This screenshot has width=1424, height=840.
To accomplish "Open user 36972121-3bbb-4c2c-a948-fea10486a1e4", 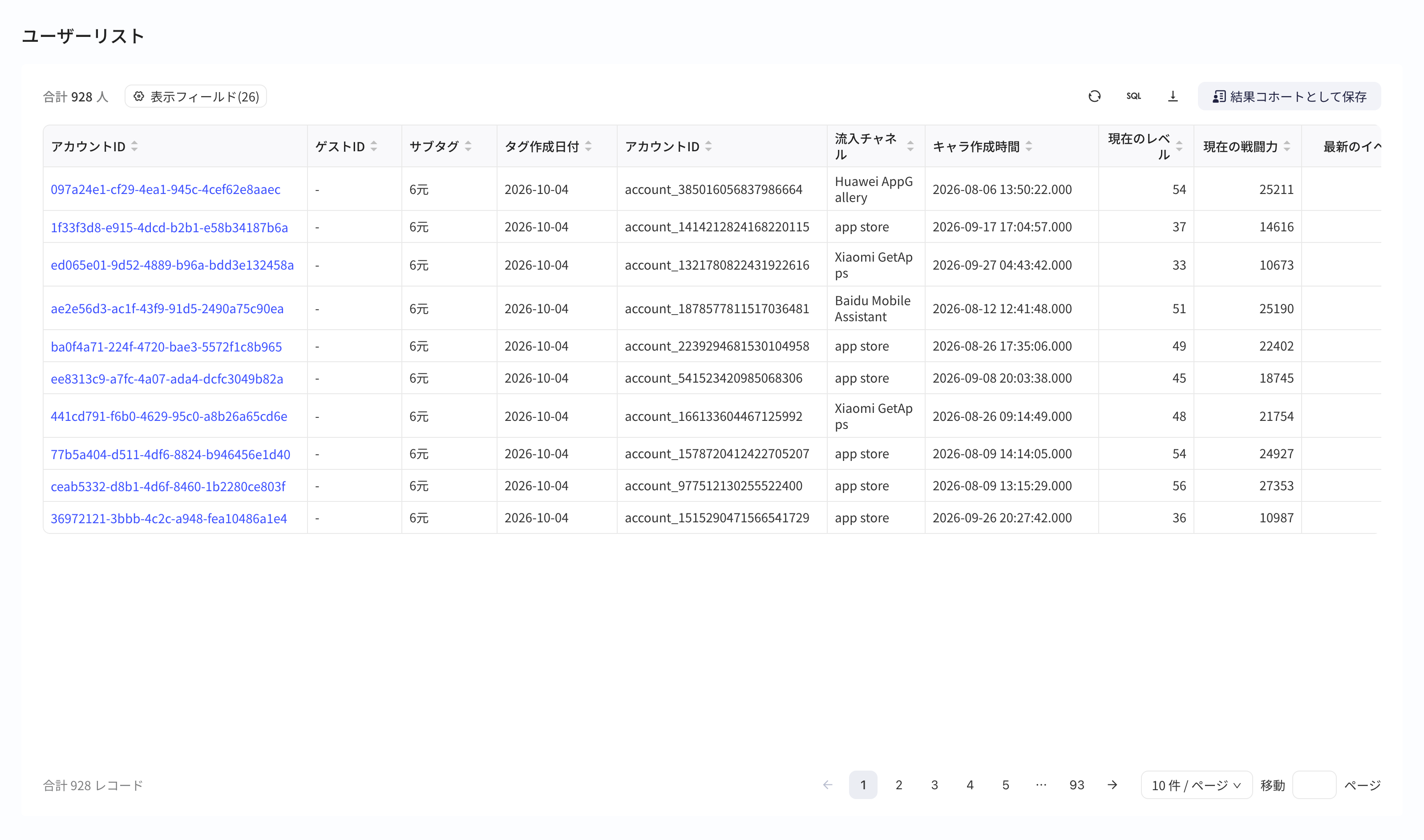I will [x=169, y=518].
